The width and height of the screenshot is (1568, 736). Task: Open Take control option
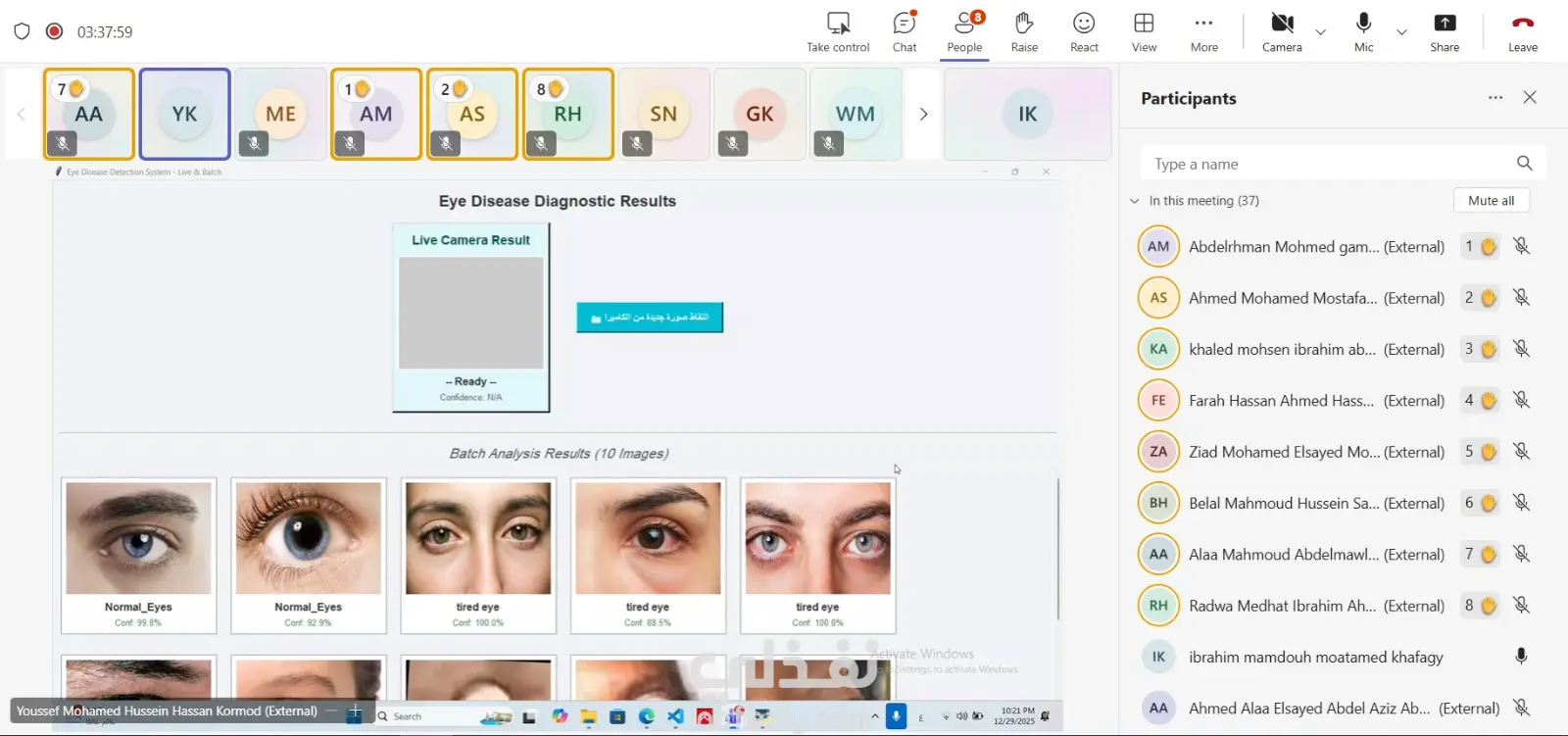coord(838,32)
